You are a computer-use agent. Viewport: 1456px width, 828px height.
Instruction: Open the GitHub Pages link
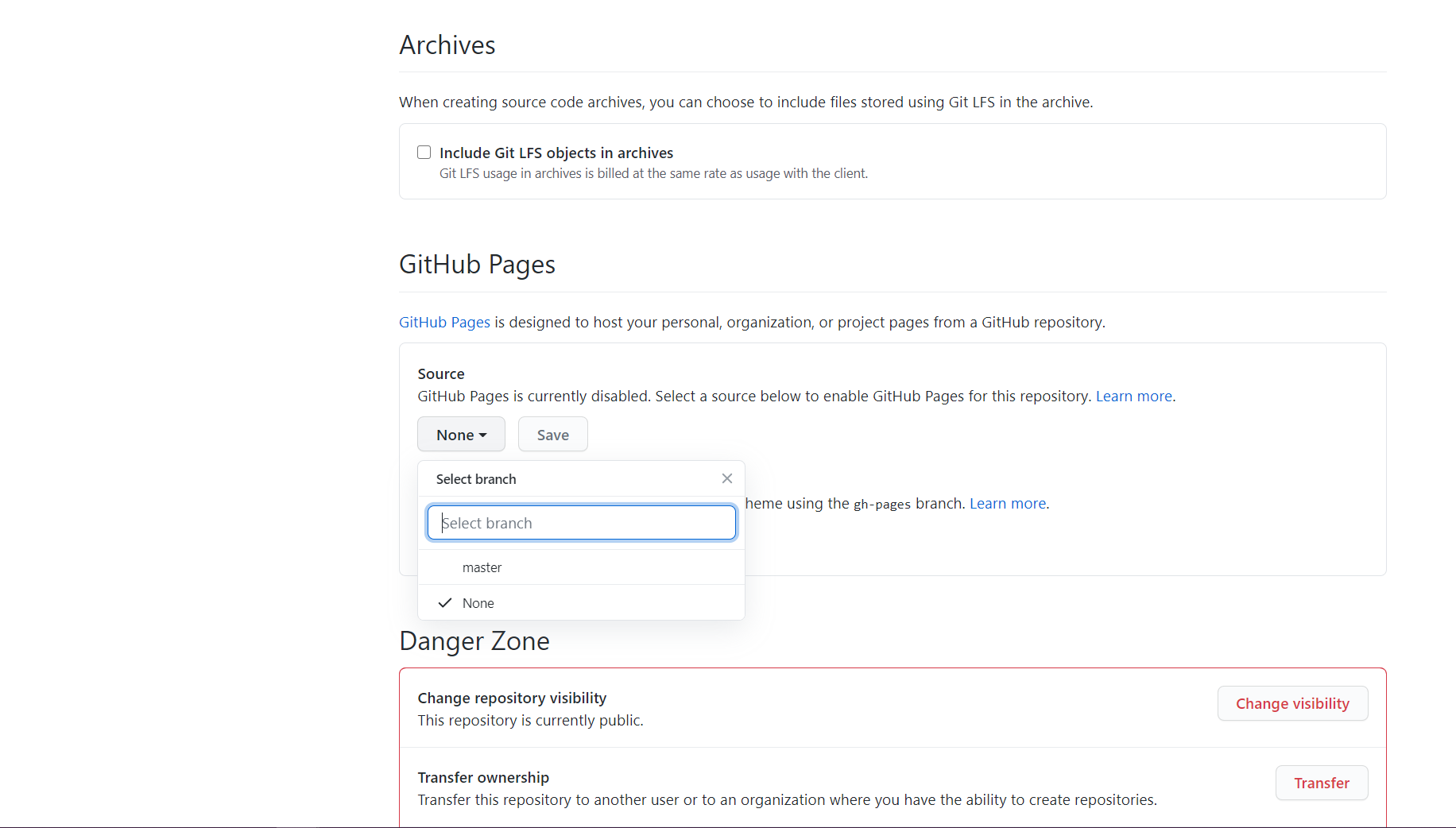point(444,323)
